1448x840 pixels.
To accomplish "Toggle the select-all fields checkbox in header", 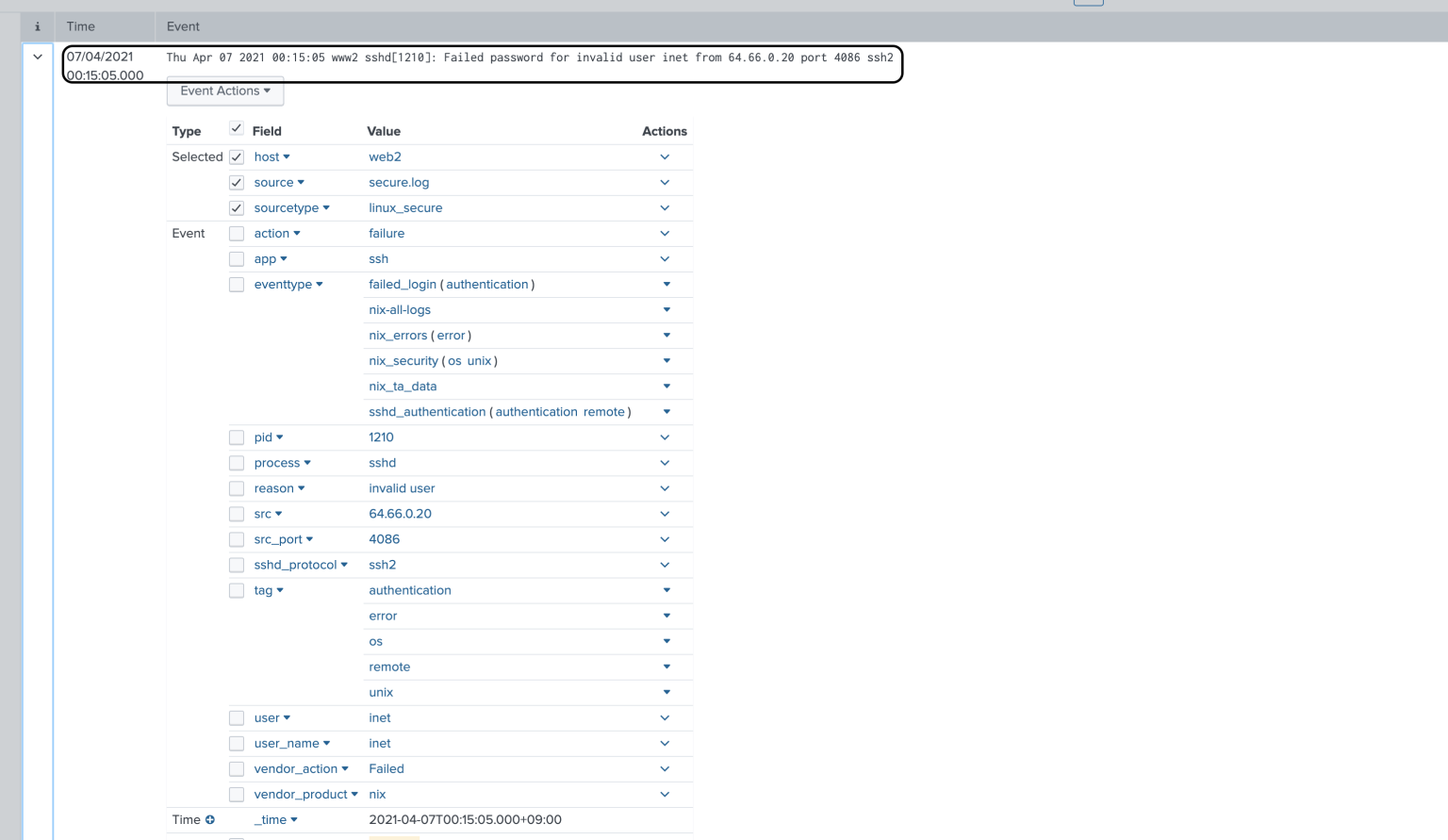I will 237,127.
